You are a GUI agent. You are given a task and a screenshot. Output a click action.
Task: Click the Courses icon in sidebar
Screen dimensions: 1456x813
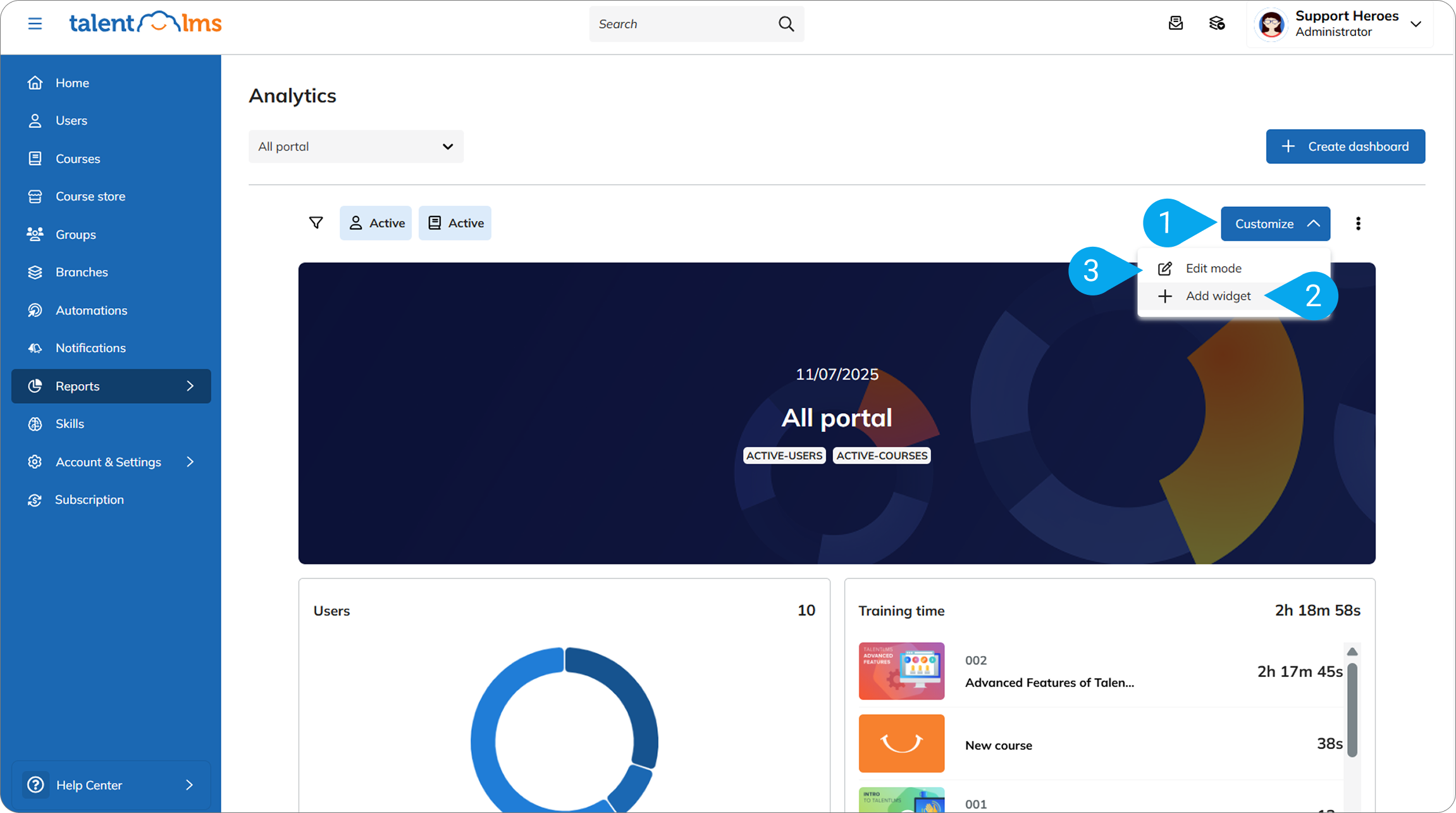(35, 158)
